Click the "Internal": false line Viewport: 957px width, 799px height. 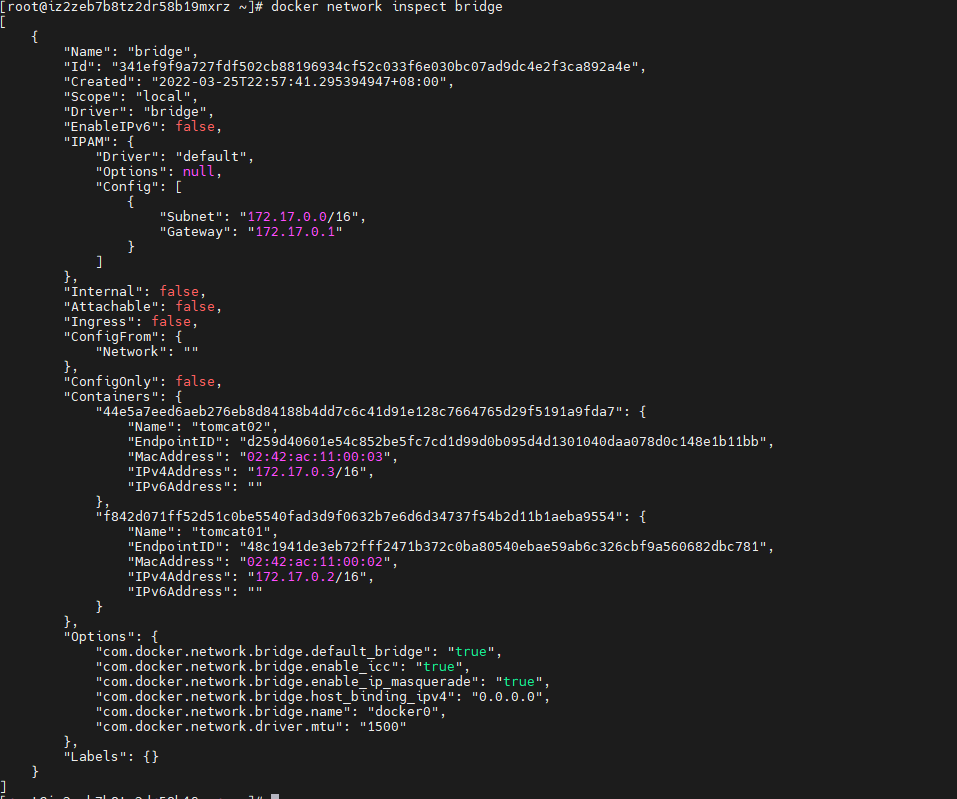(x=135, y=292)
